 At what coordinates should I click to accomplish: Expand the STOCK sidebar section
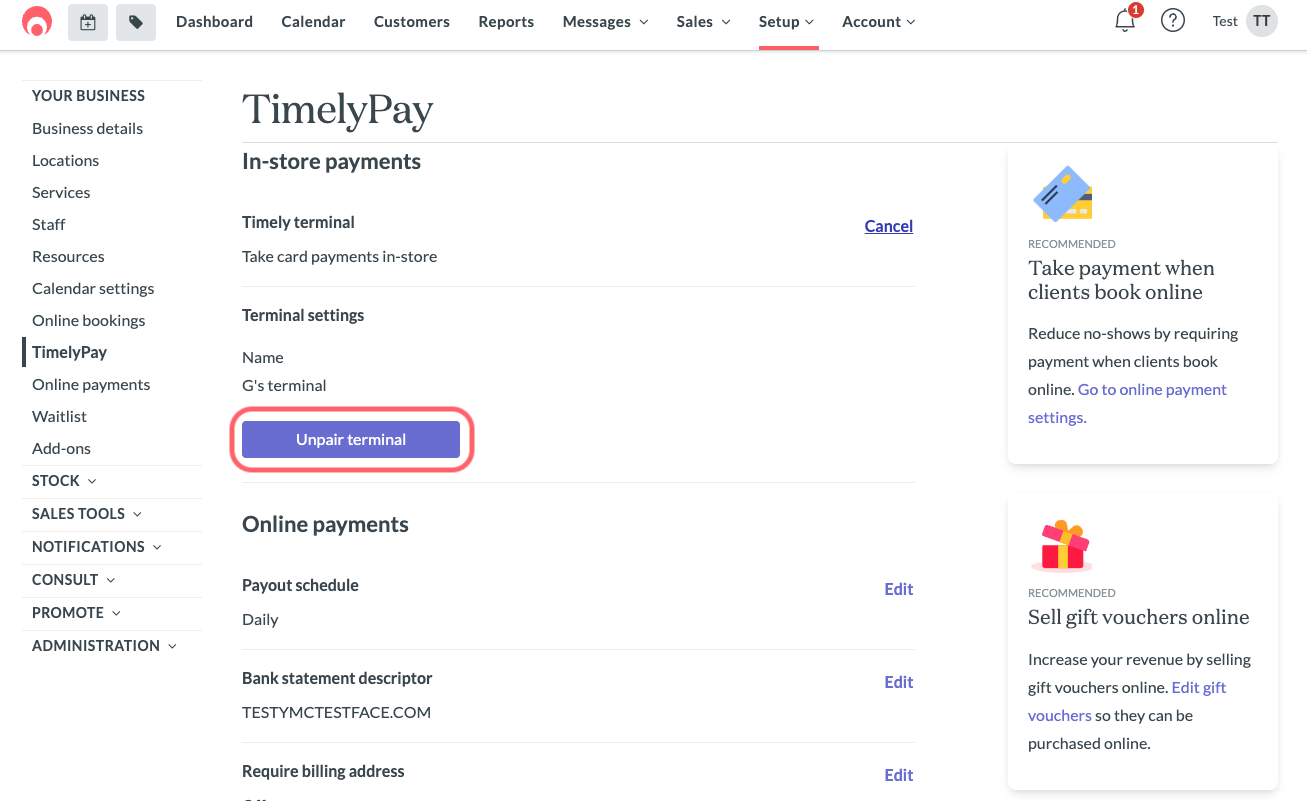(x=64, y=481)
